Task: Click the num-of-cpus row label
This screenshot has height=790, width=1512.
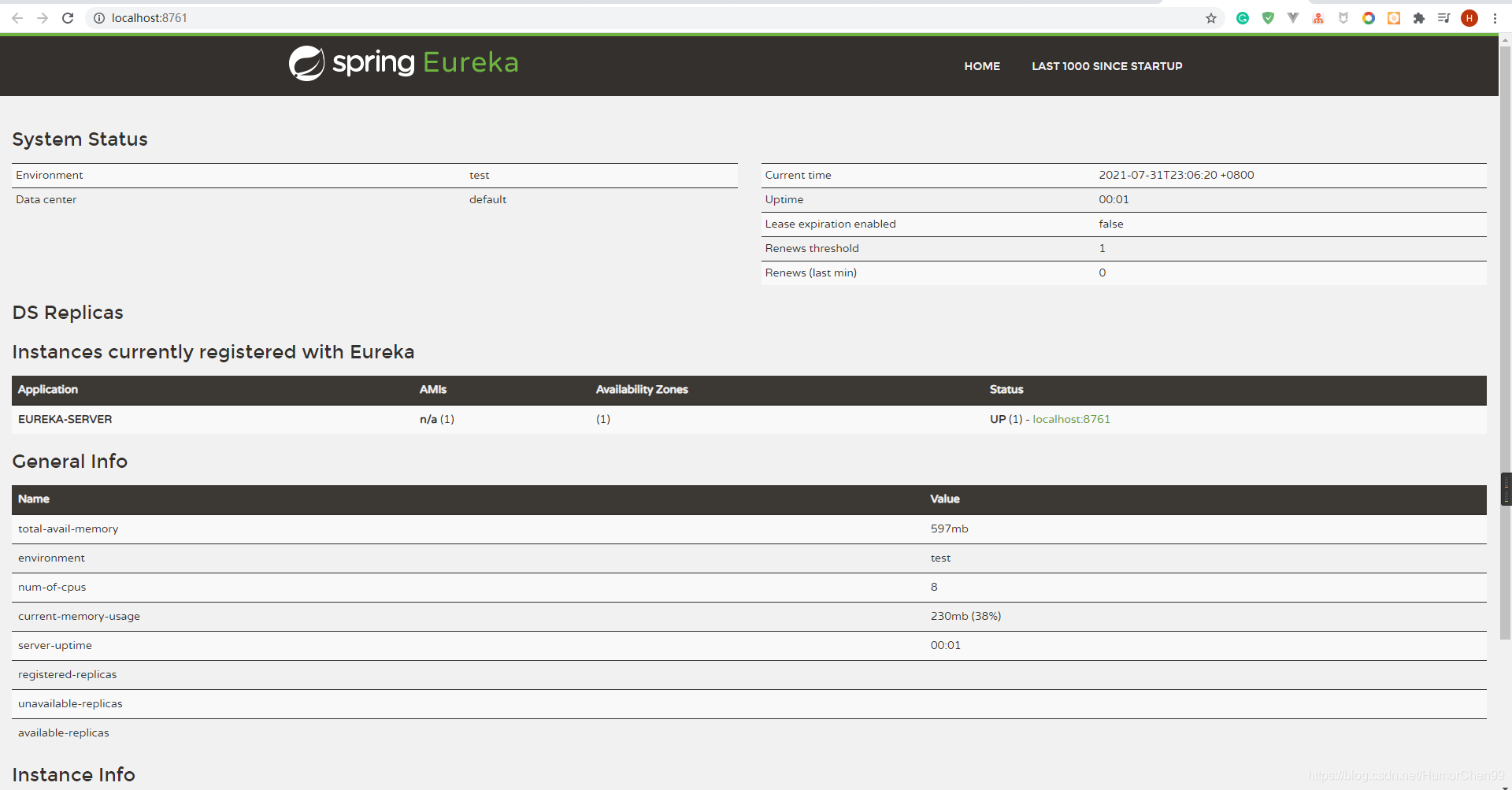Action: click(x=52, y=587)
